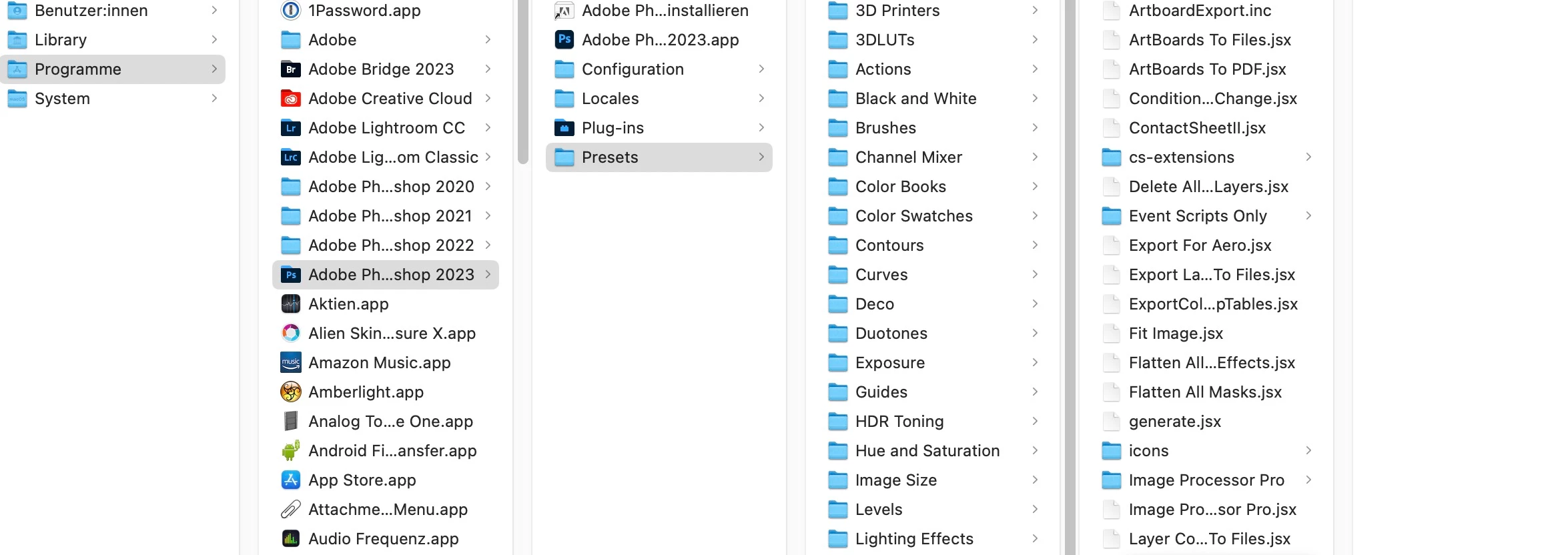Screen dimensions: 1568x555
Task: Click the Amberlight.app icon
Action: point(291,392)
